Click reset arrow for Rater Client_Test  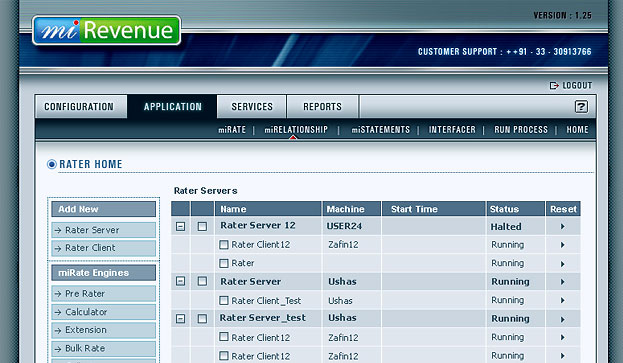563,300
